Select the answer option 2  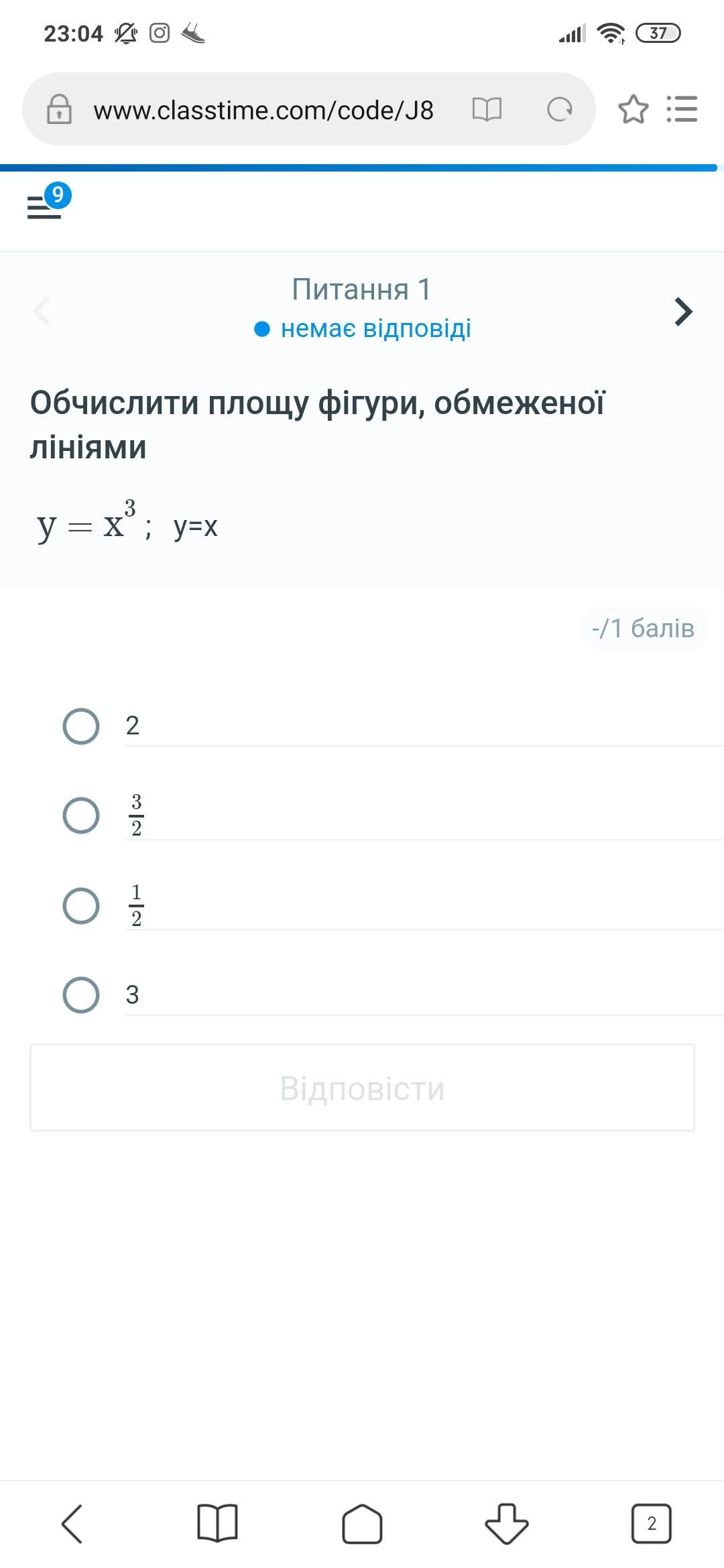click(81, 726)
